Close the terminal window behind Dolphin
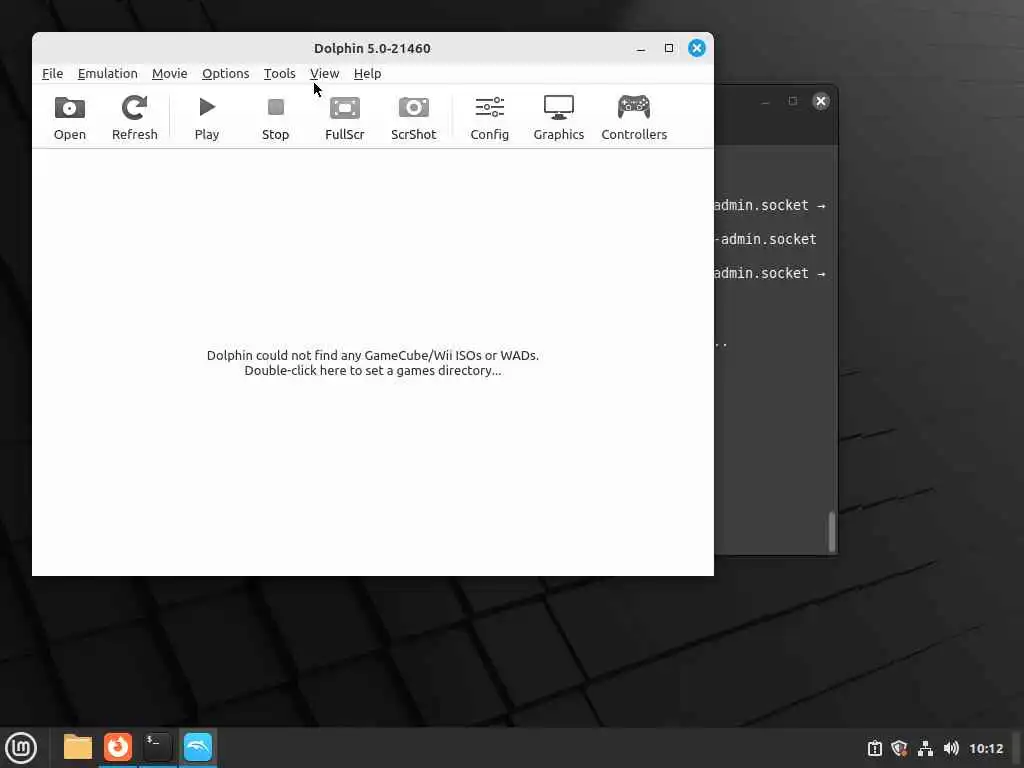Image resolution: width=1024 pixels, height=768 pixels. [x=821, y=101]
